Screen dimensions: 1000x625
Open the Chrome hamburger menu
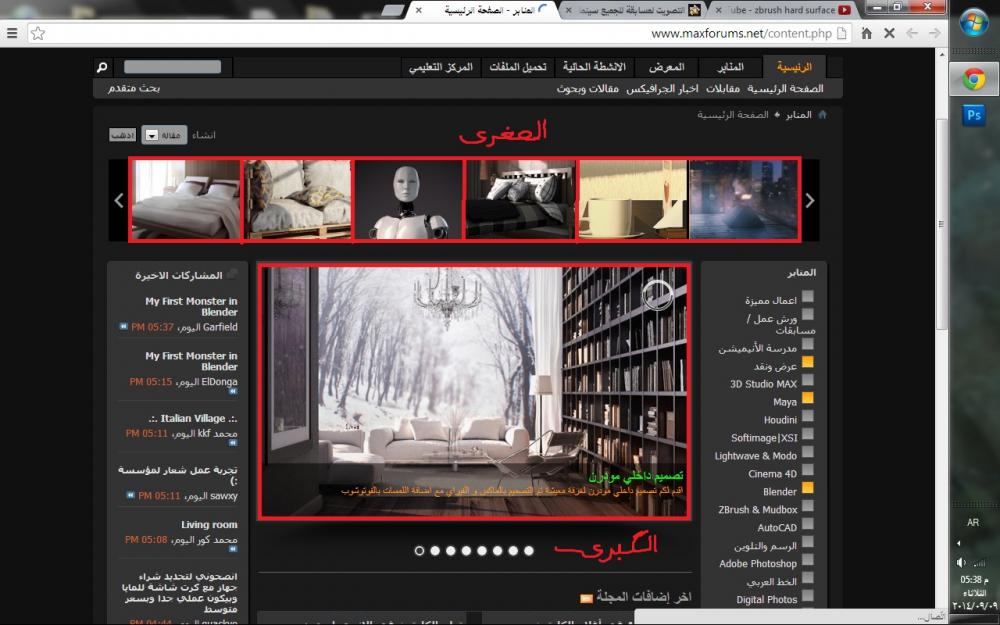12,33
